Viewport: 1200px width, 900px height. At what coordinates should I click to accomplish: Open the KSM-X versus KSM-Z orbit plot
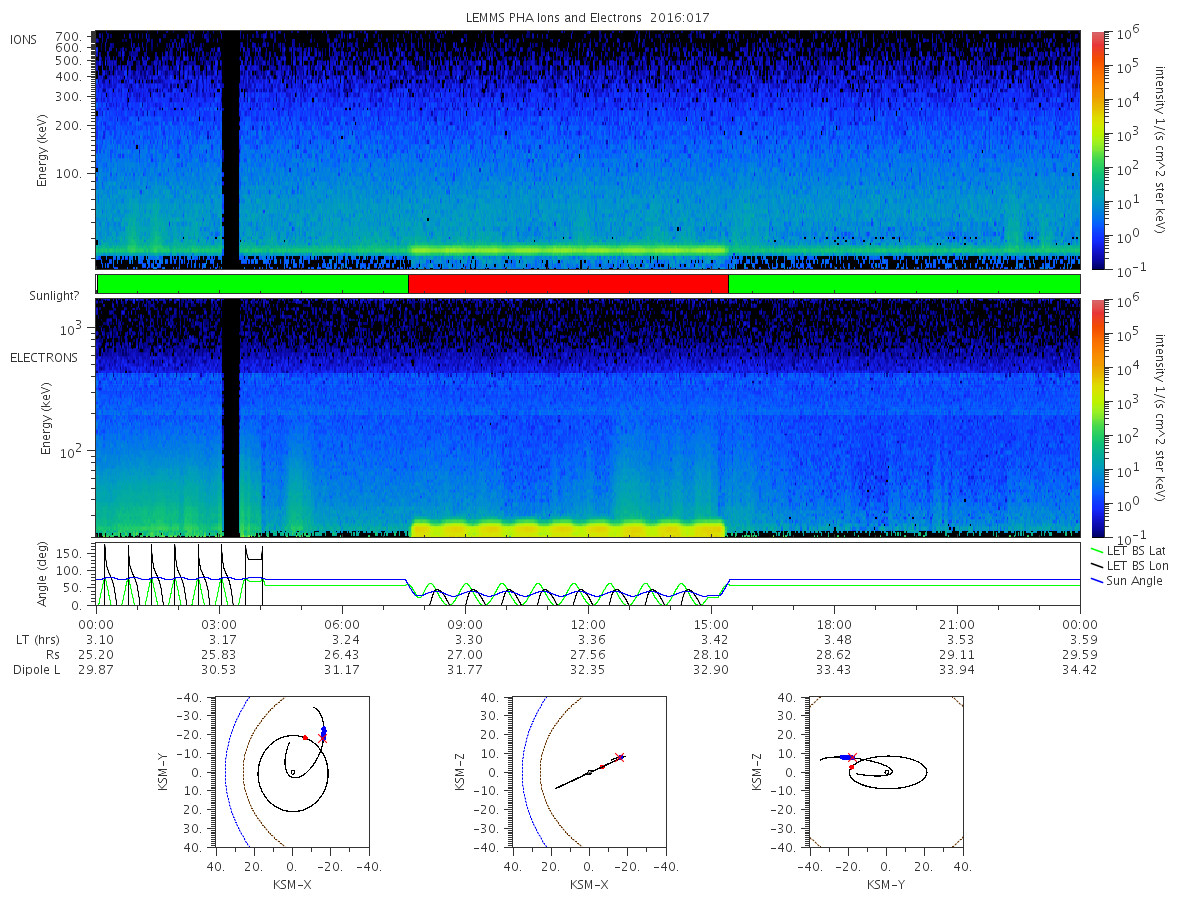click(588, 771)
